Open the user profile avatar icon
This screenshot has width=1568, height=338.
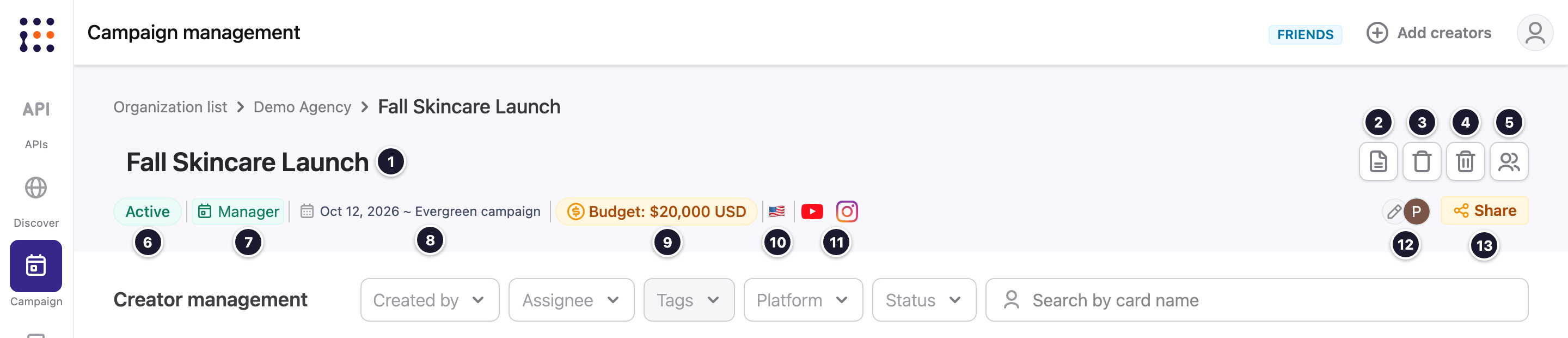1535,33
